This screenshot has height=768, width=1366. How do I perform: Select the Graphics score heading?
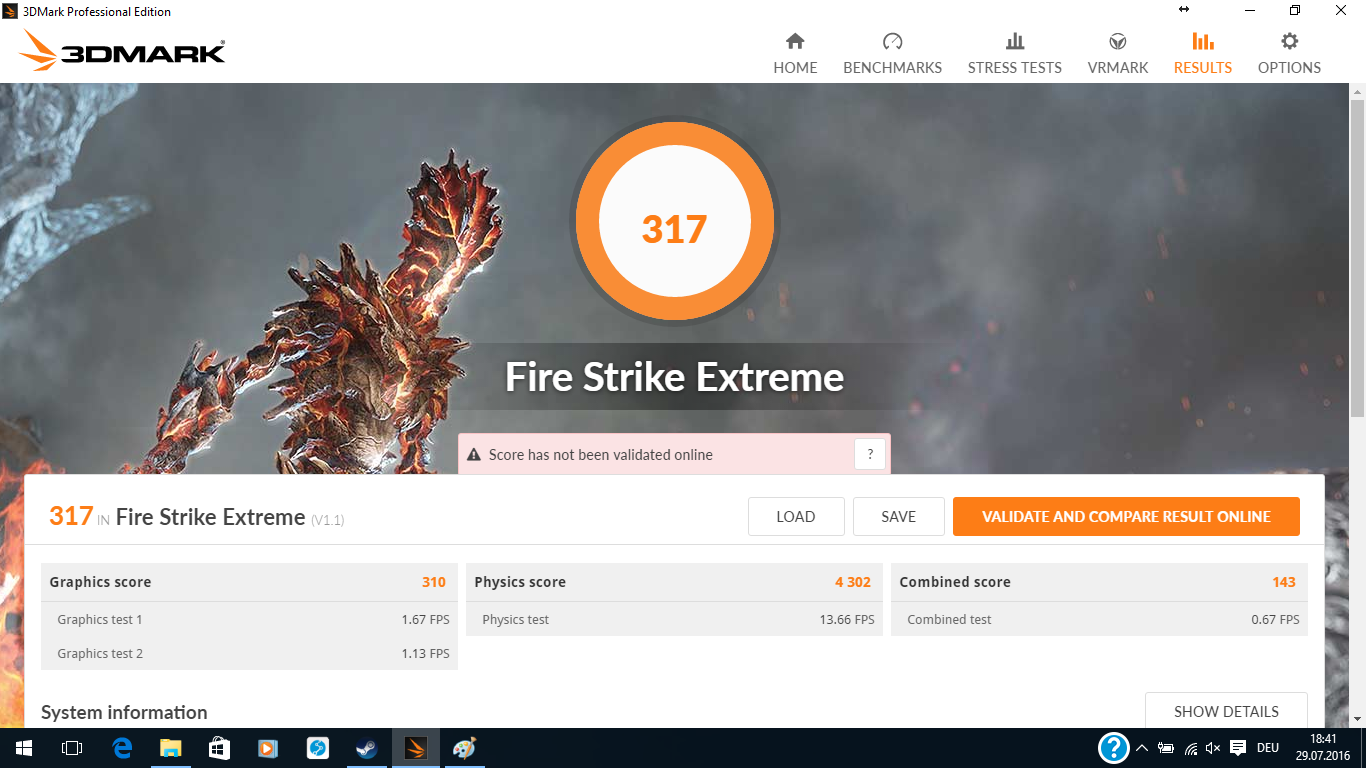[x=100, y=582]
